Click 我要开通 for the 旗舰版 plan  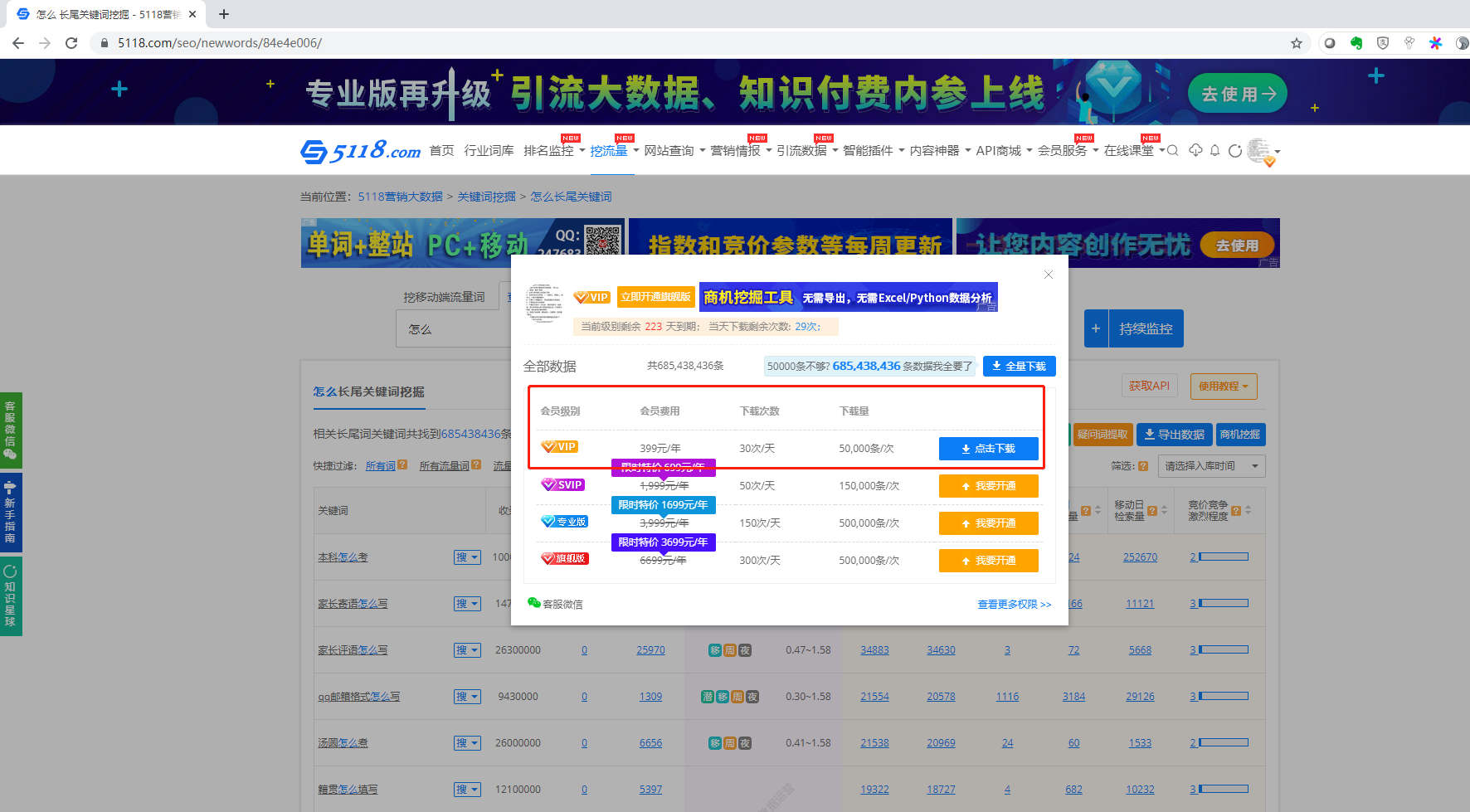988,561
